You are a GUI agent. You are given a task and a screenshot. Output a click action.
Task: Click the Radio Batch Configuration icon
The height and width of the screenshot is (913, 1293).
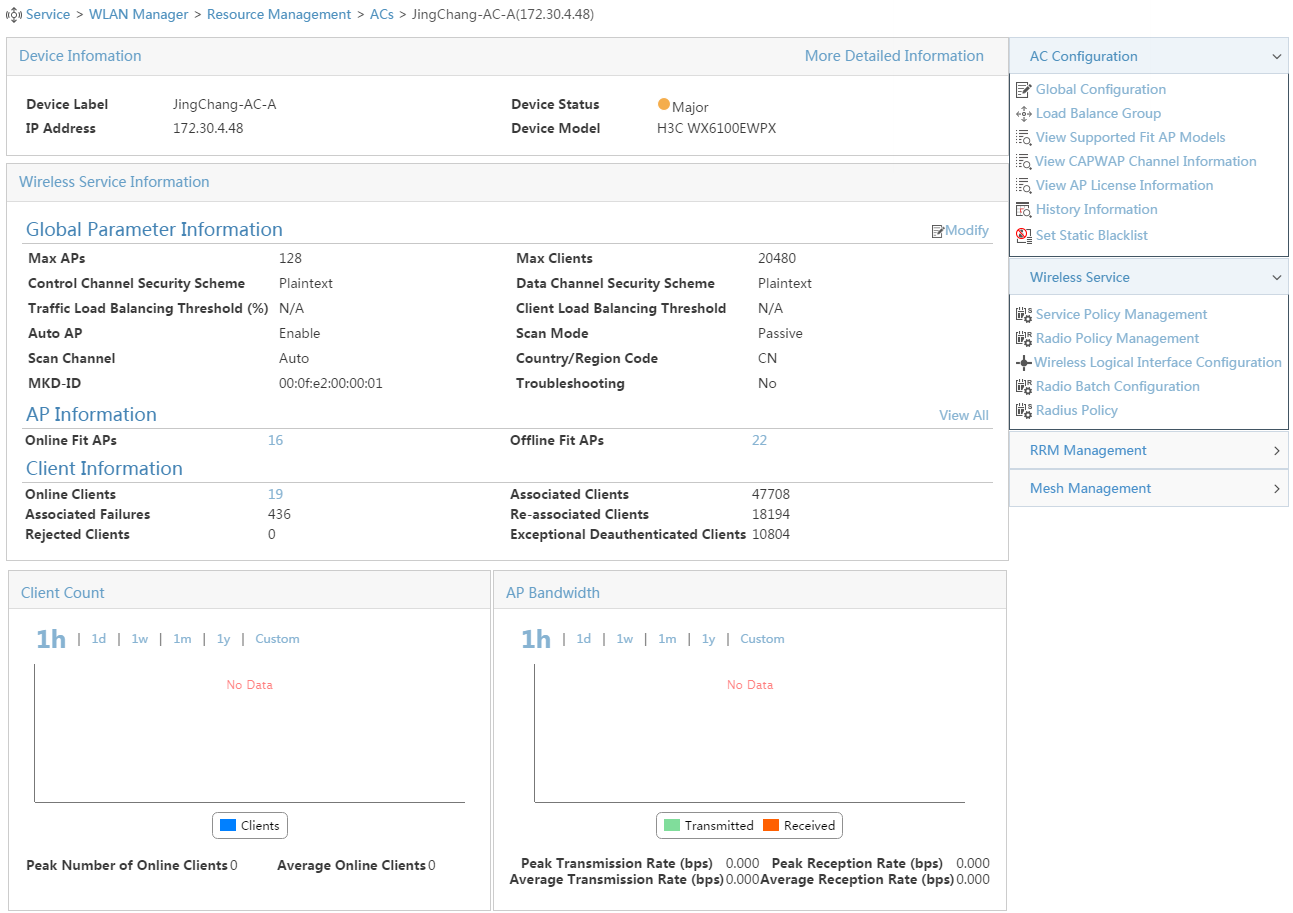[x=1023, y=387]
